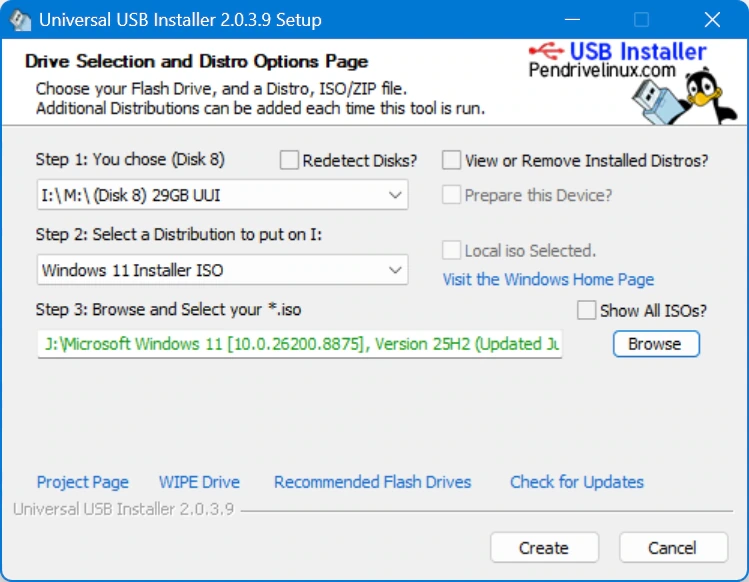This screenshot has height=582, width=749.
Task: Click the Browse button for ISO
Action: 656,344
